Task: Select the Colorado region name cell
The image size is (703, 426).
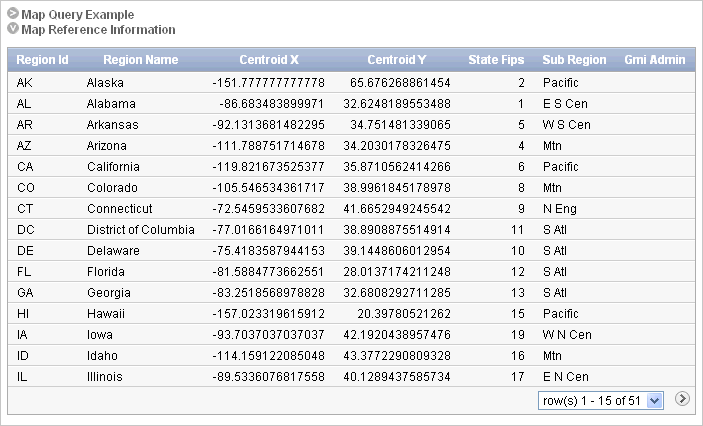Action: 113,187
